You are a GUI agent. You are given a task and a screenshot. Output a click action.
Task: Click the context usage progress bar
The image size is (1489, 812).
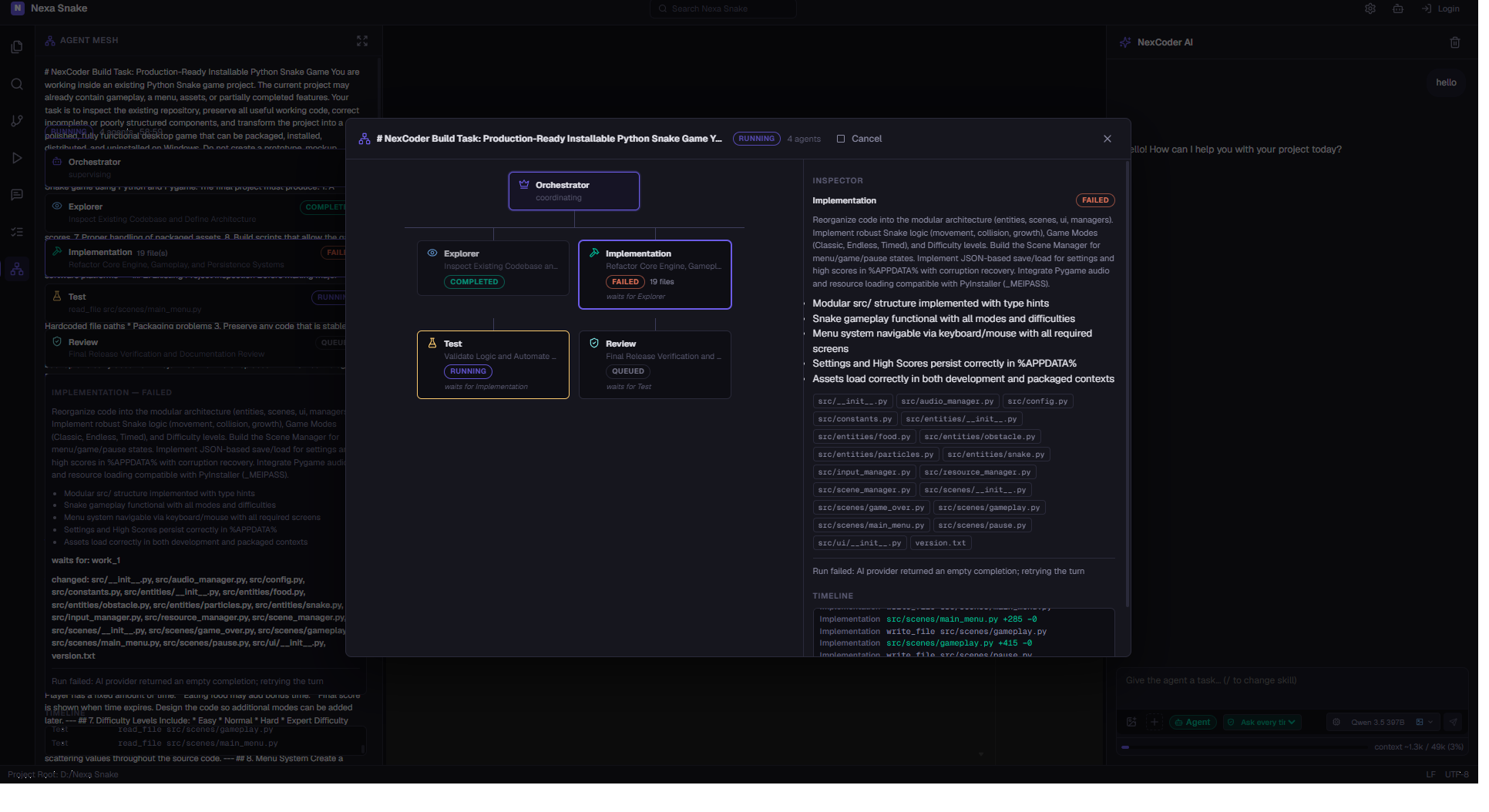click(1245, 747)
